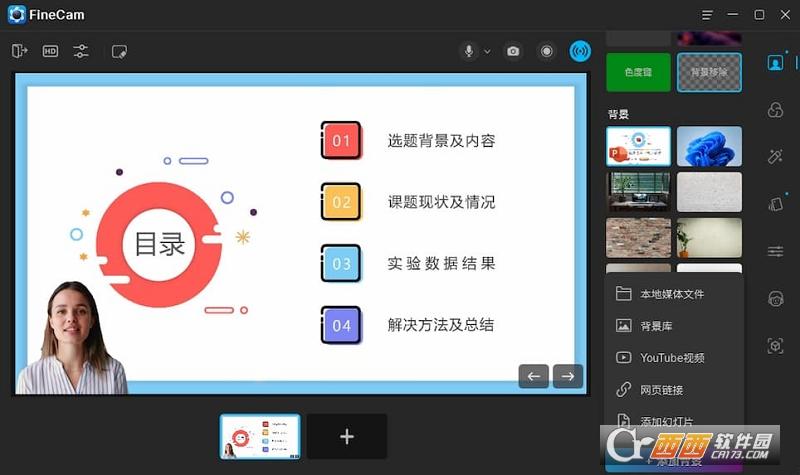Take a snapshot with camera icon
Screen dimensions: 800x475
513,51
